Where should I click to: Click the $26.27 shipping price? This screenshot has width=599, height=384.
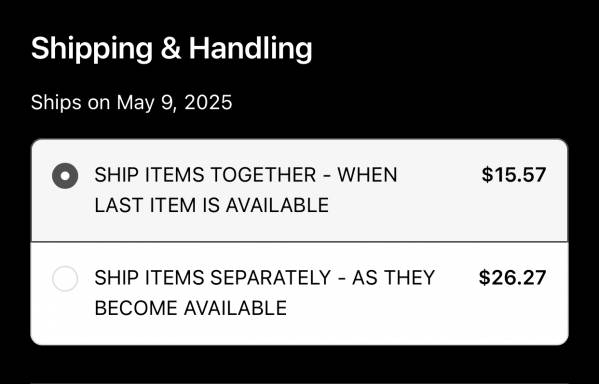pos(512,278)
